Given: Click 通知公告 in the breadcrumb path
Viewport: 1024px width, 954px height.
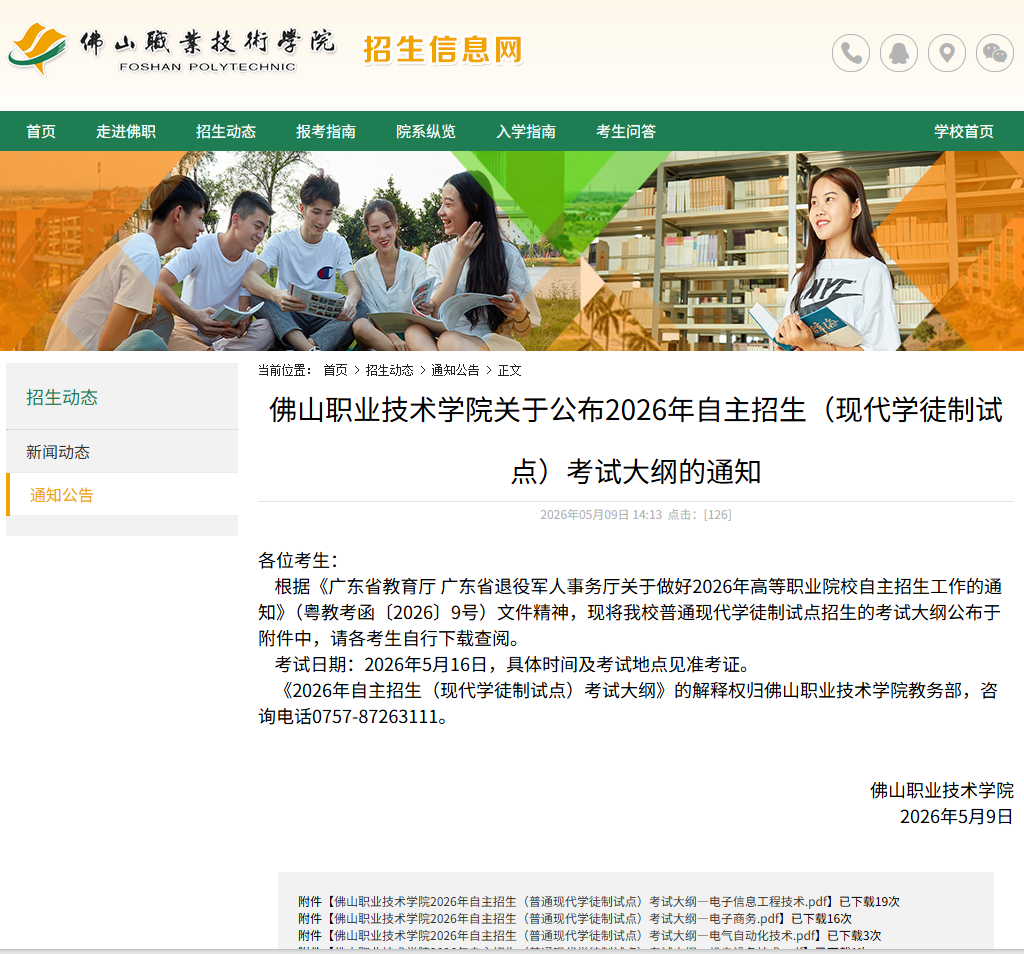Looking at the screenshot, I should [x=455, y=370].
